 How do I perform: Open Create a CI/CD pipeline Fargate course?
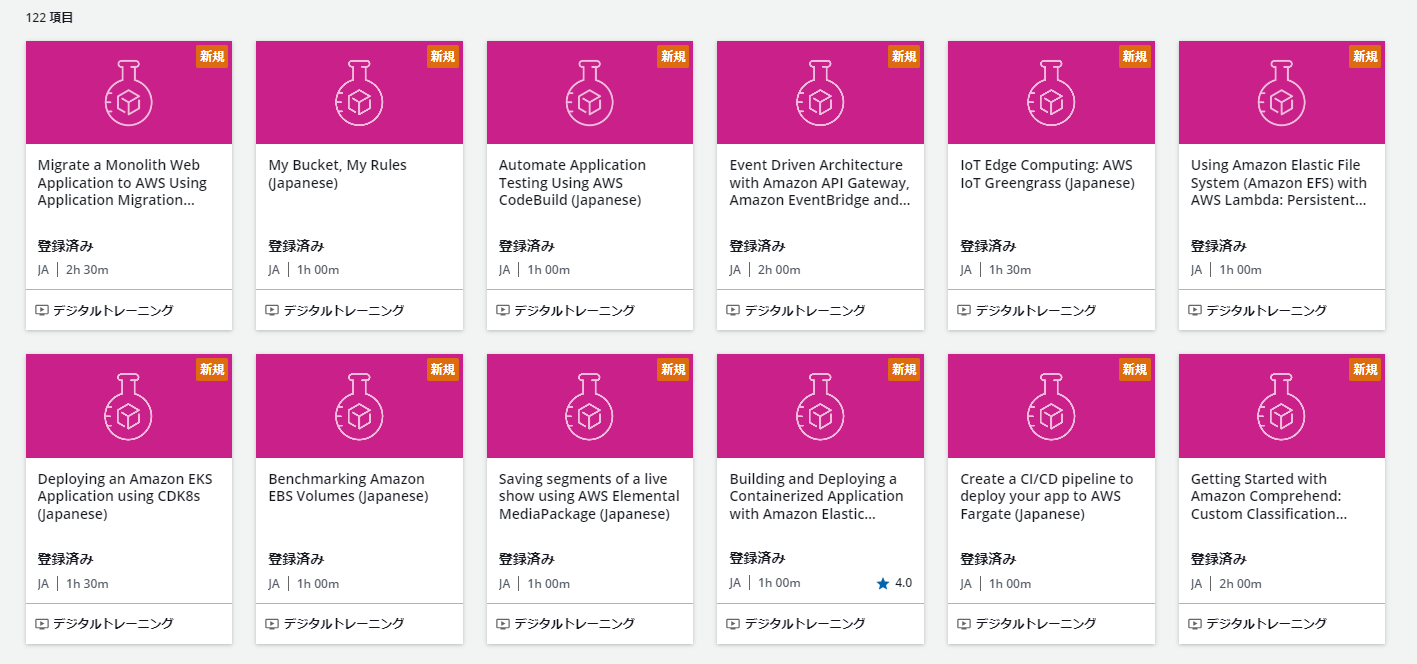1047,497
